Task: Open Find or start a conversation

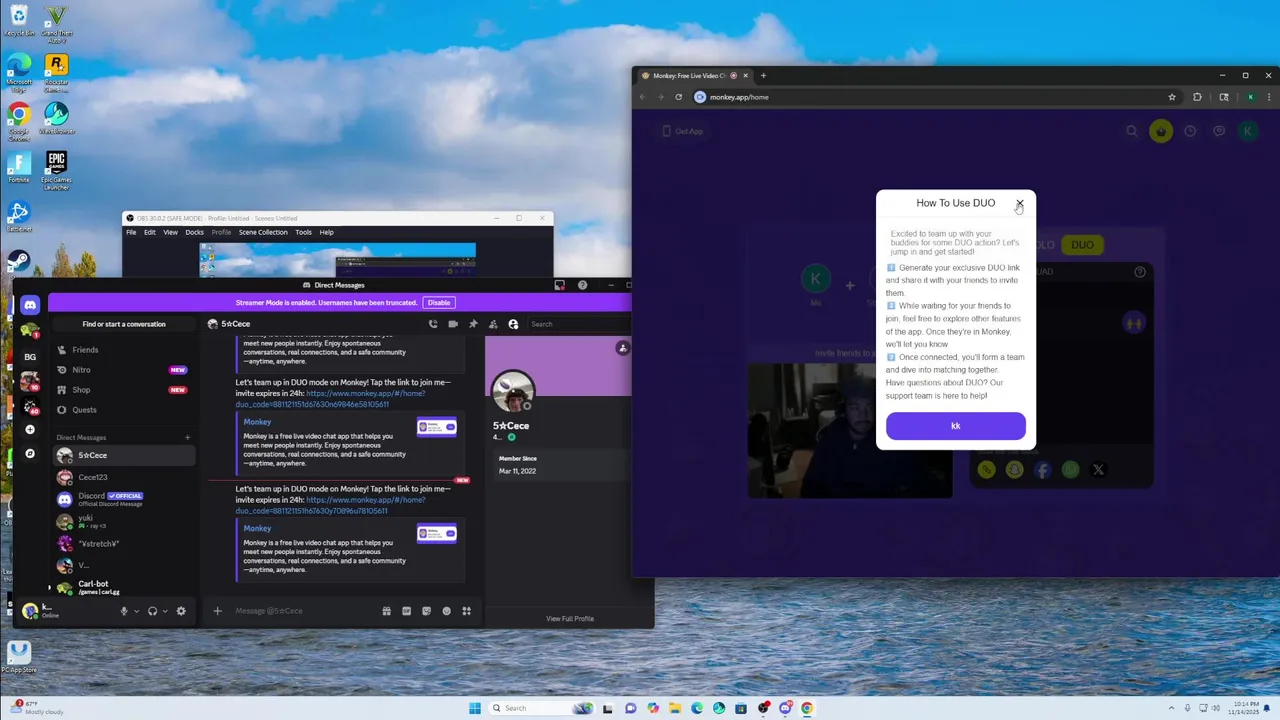Action: [124, 324]
